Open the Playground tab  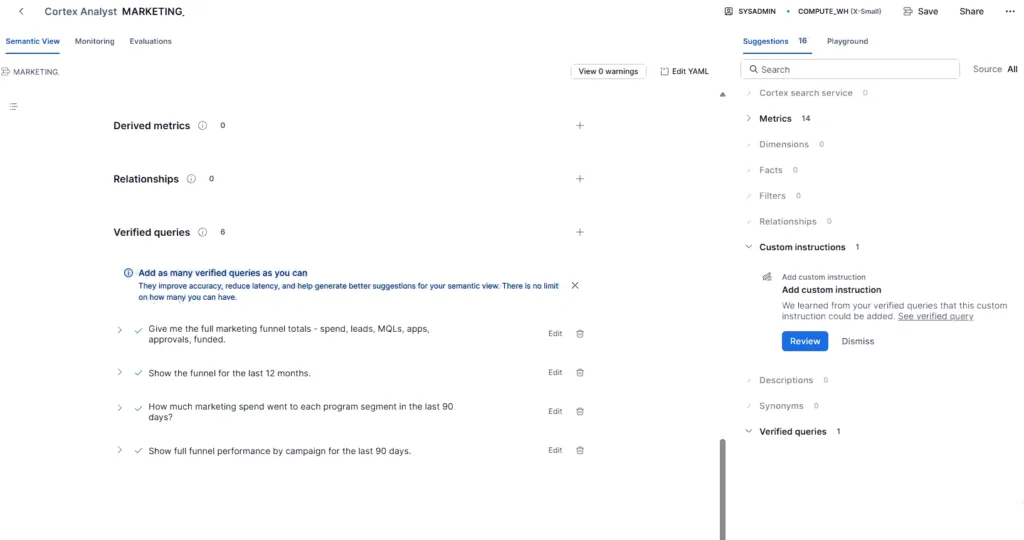tap(848, 41)
